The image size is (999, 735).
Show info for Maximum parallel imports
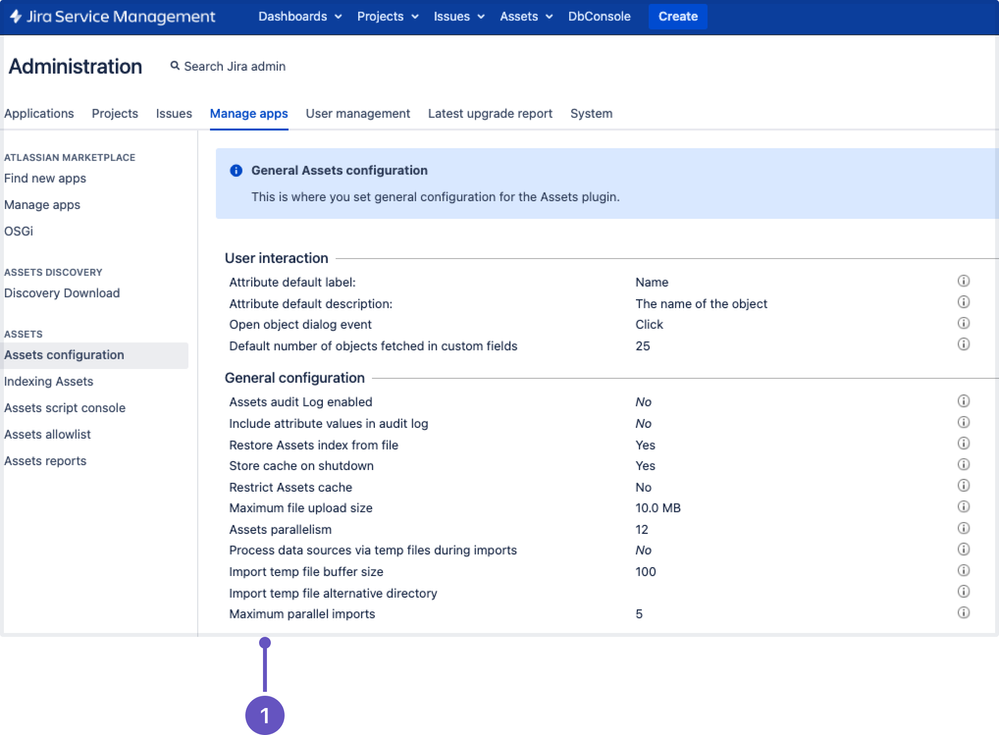[x=963, y=612]
